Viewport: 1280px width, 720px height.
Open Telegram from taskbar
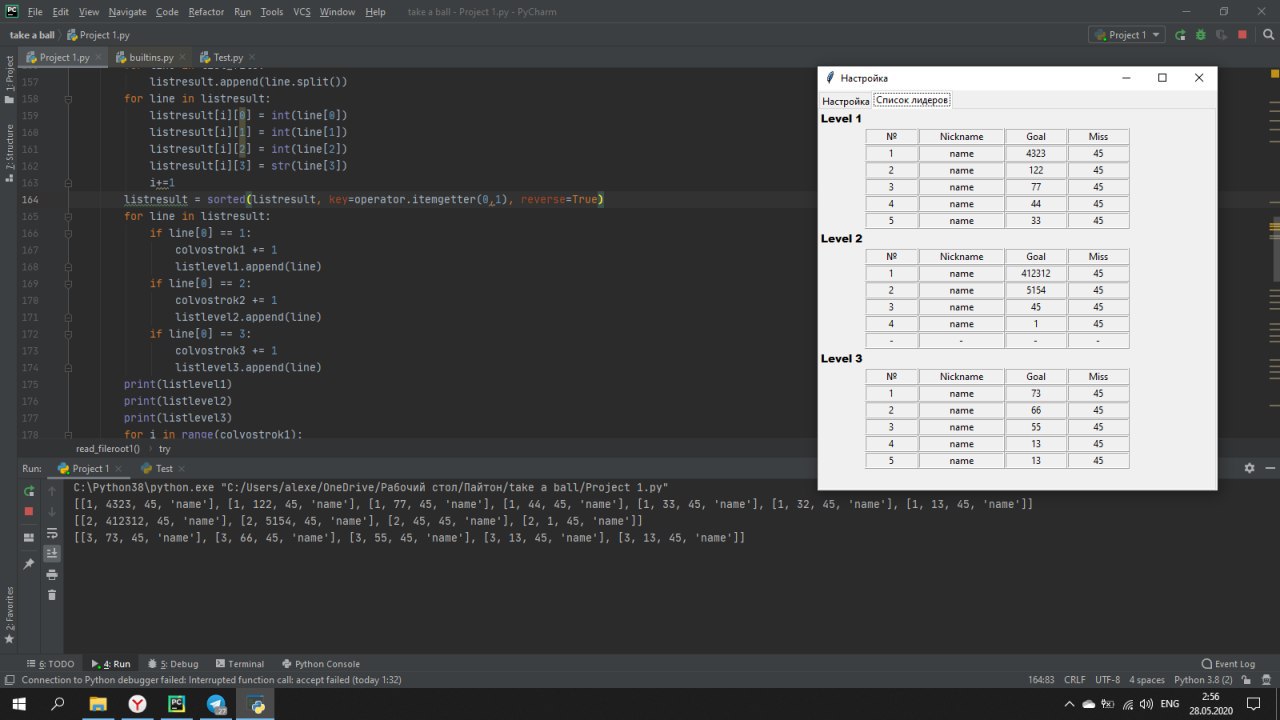[x=217, y=704]
